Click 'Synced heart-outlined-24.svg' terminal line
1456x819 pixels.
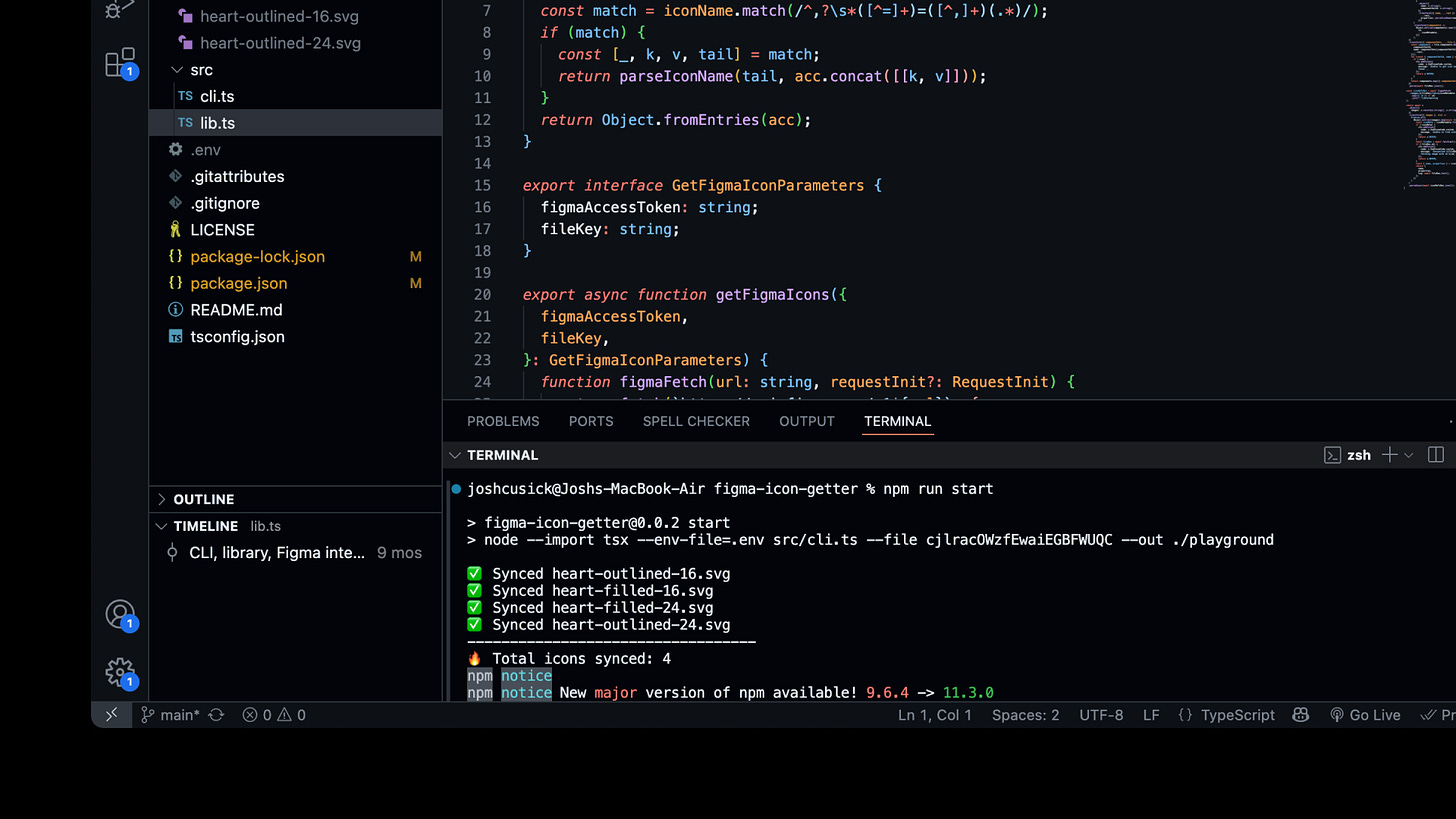611,625
